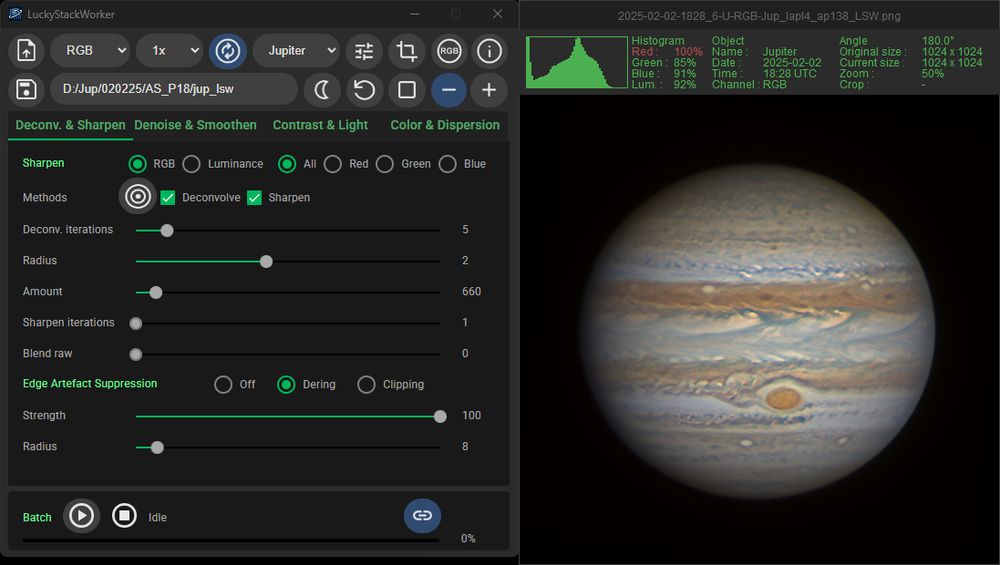Click the blue minus zoom out button
The image size is (1000, 565).
[449, 90]
